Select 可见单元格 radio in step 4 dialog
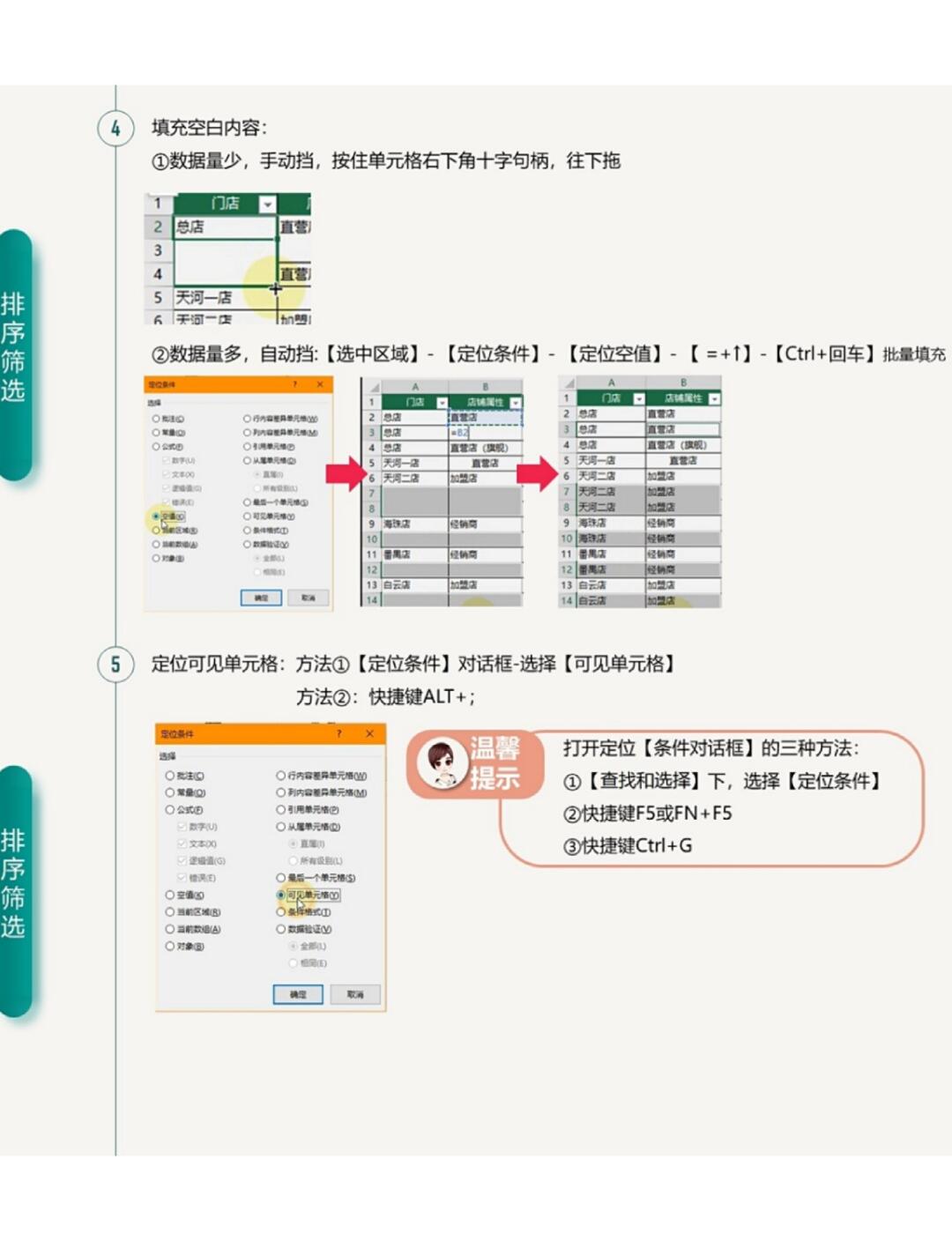Screen dimensions: 952x1241 coord(247,516)
